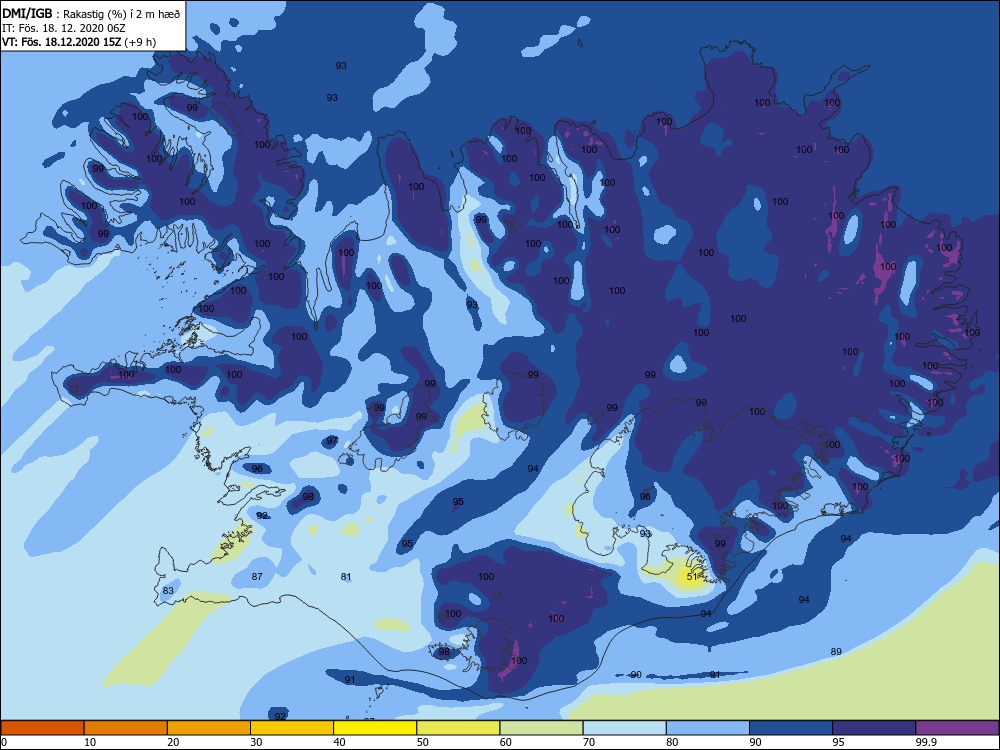The width and height of the screenshot is (1000, 750).
Task: Click the initial time line 'IT: Fös. 18. 12. 2020 06Z'
Action: pos(64,28)
